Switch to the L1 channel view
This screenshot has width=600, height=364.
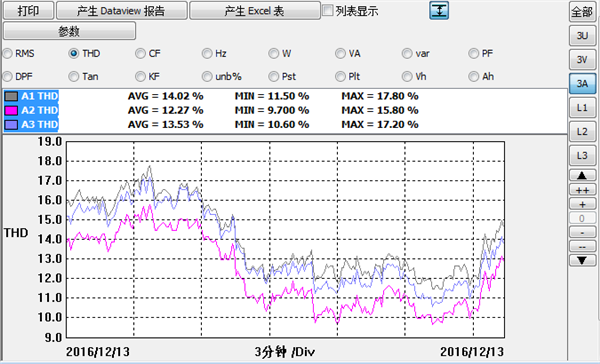coord(582,108)
